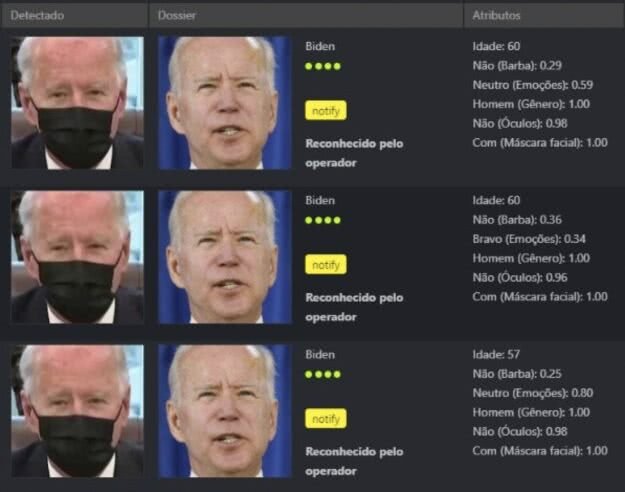
Task: Click the green confidence dots in third row
Action: click(x=323, y=374)
